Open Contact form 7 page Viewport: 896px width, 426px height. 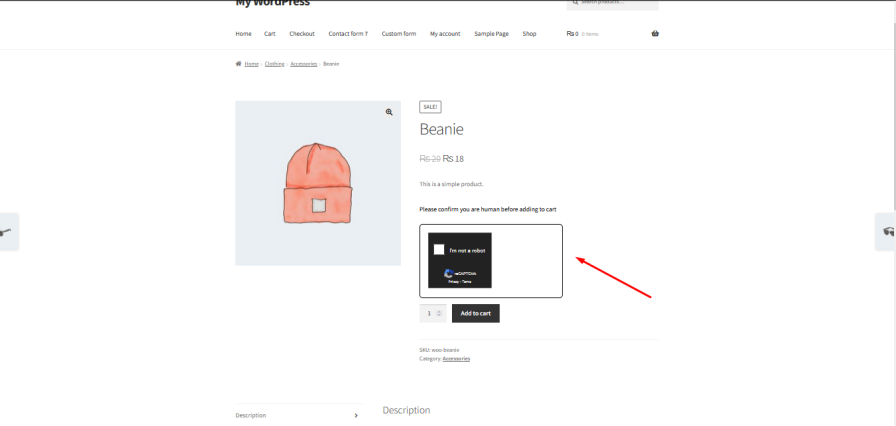tap(348, 34)
